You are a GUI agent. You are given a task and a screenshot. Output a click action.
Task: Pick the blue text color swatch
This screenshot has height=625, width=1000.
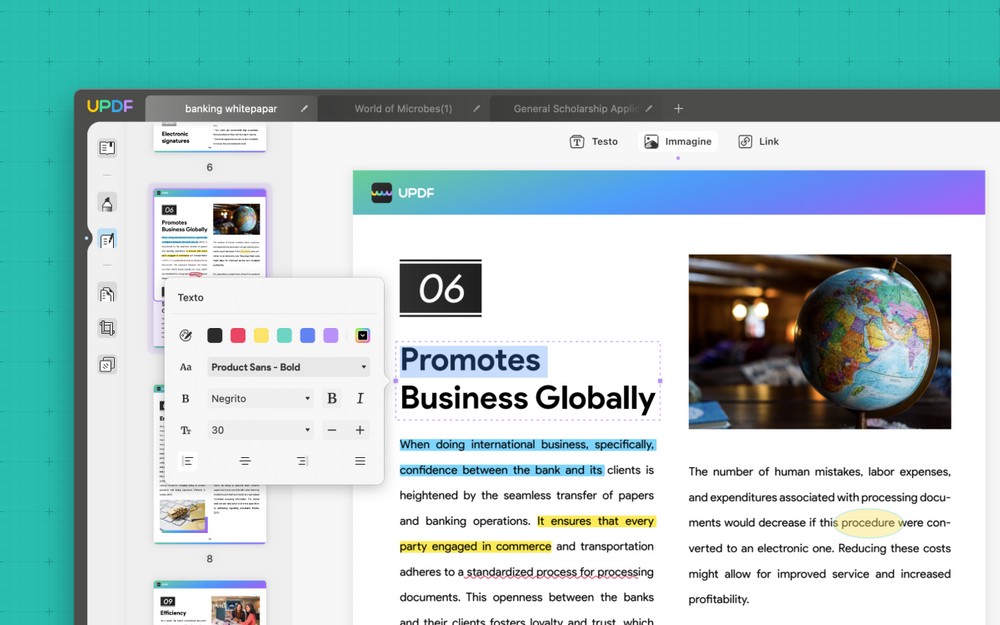point(307,335)
